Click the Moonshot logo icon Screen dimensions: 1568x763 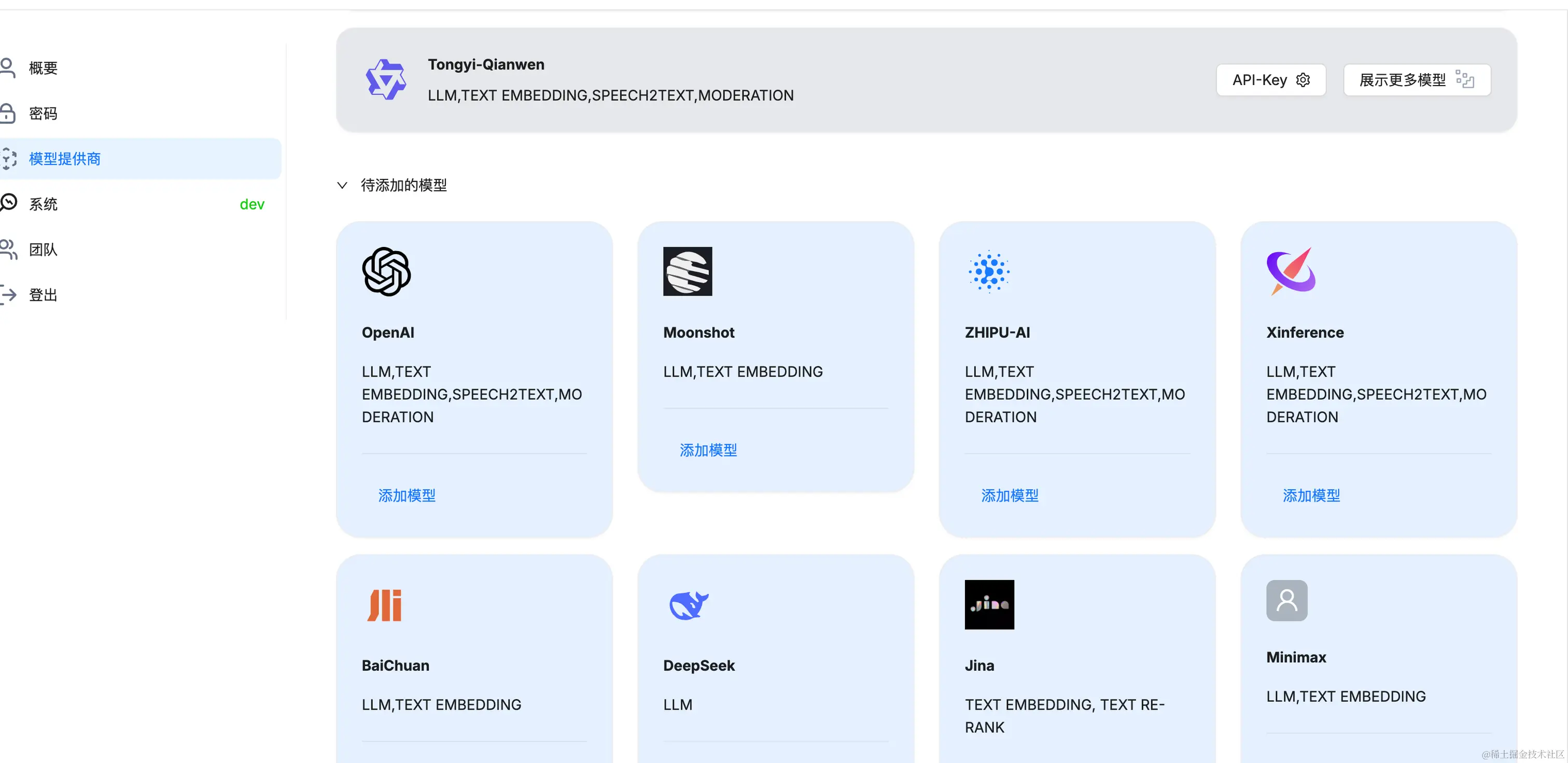687,272
